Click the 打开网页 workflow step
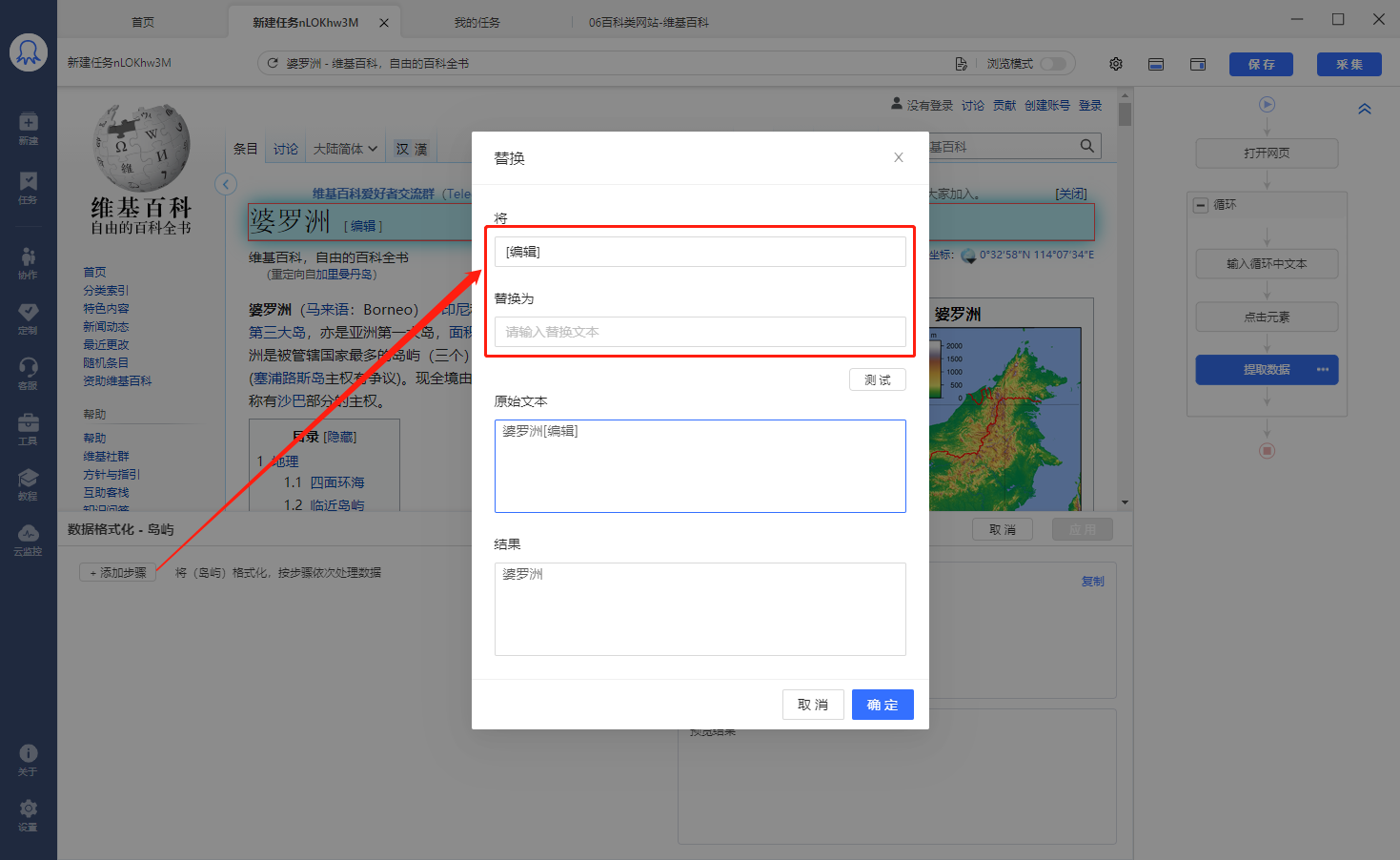The width and height of the screenshot is (1400, 860). [x=1267, y=153]
